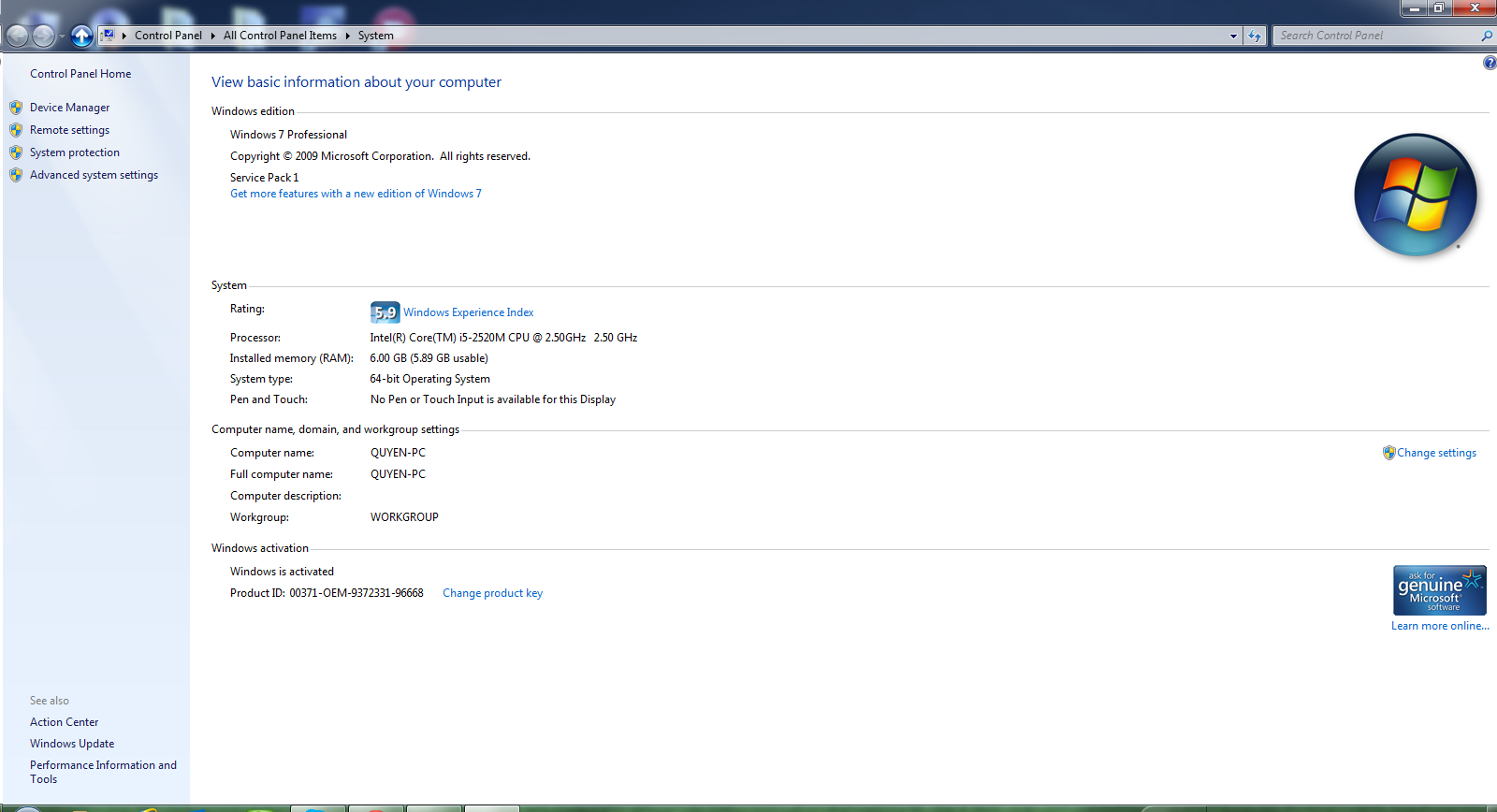This screenshot has width=1497, height=812.
Task: Click the refresh icon beside address bar
Action: [x=1255, y=36]
